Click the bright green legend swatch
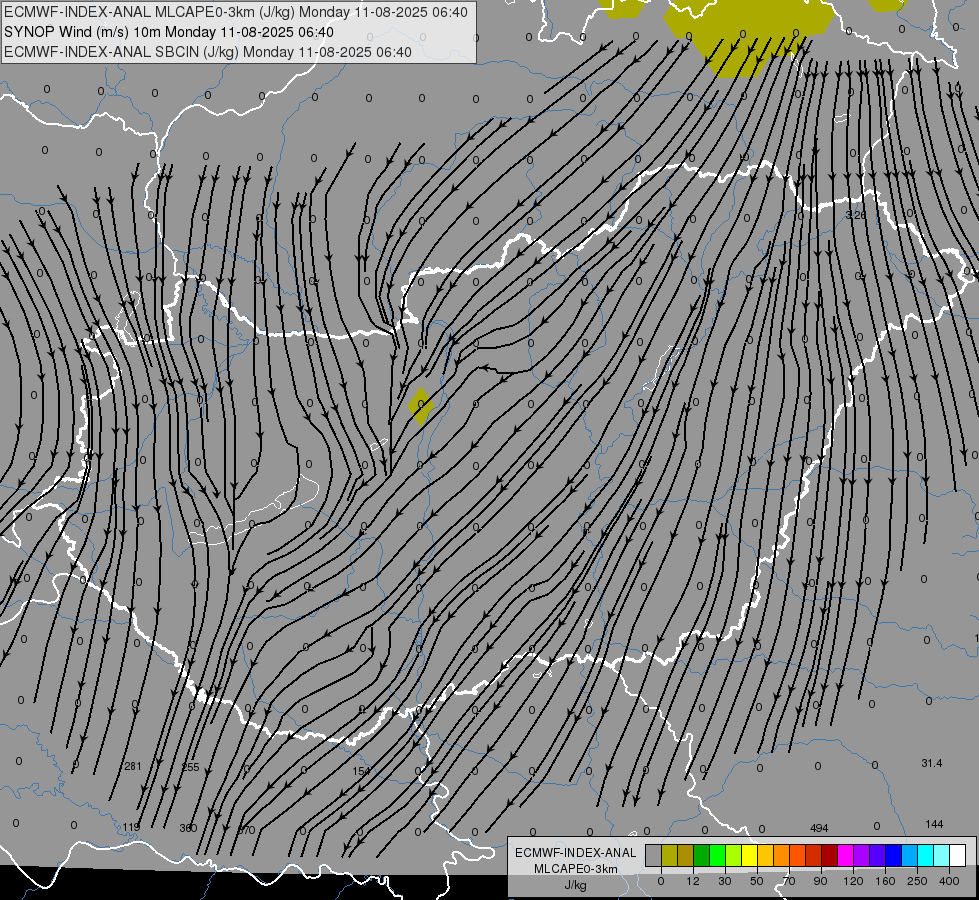The width and height of the screenshot is (979, 900). click(x=717, y=855)
